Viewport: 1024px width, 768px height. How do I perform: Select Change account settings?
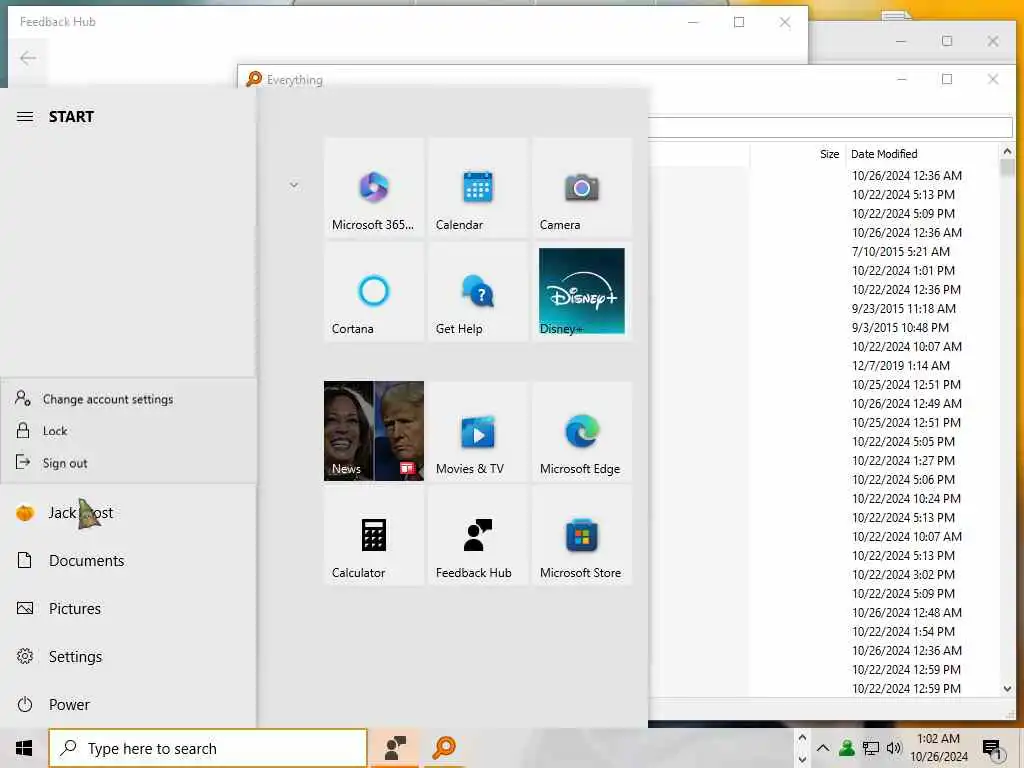point(128,399)
